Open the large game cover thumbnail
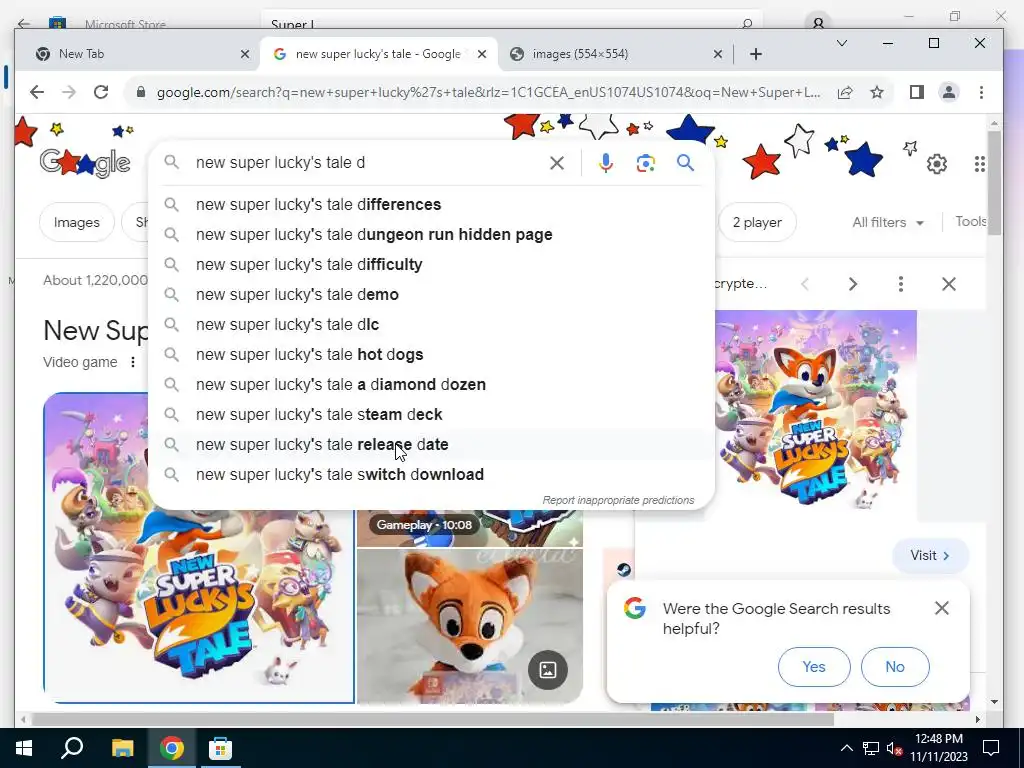The image size is (1024, 768). 199,548
